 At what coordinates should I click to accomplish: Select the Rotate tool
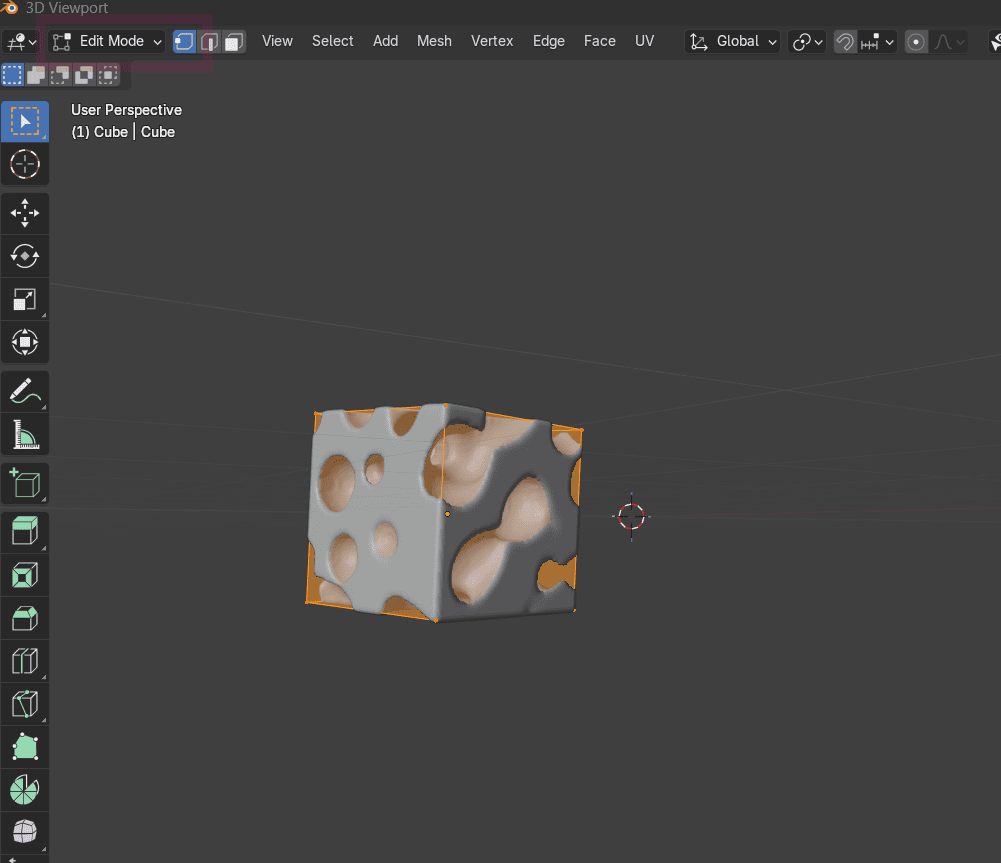point(25,256)
